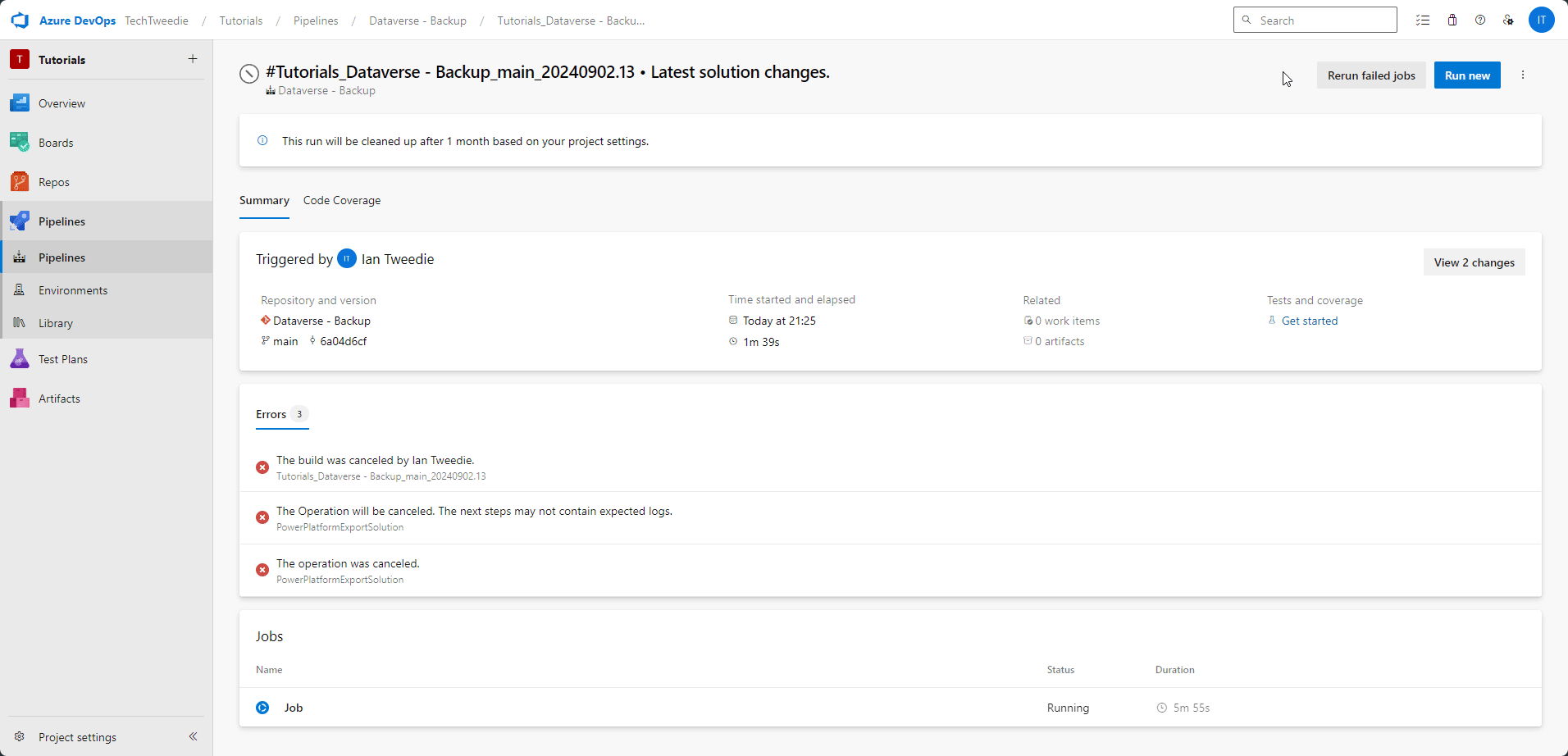Open the Artifacts section
Viewport: 1568px width, 756px height.
tap(58, 398)
